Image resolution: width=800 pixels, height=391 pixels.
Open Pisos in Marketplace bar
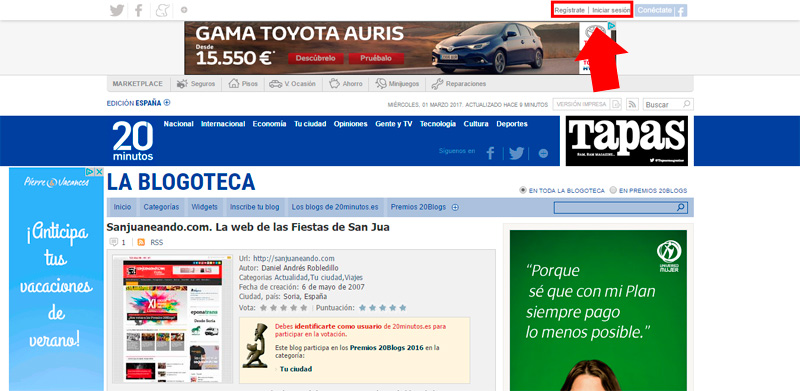click(243, 84)
